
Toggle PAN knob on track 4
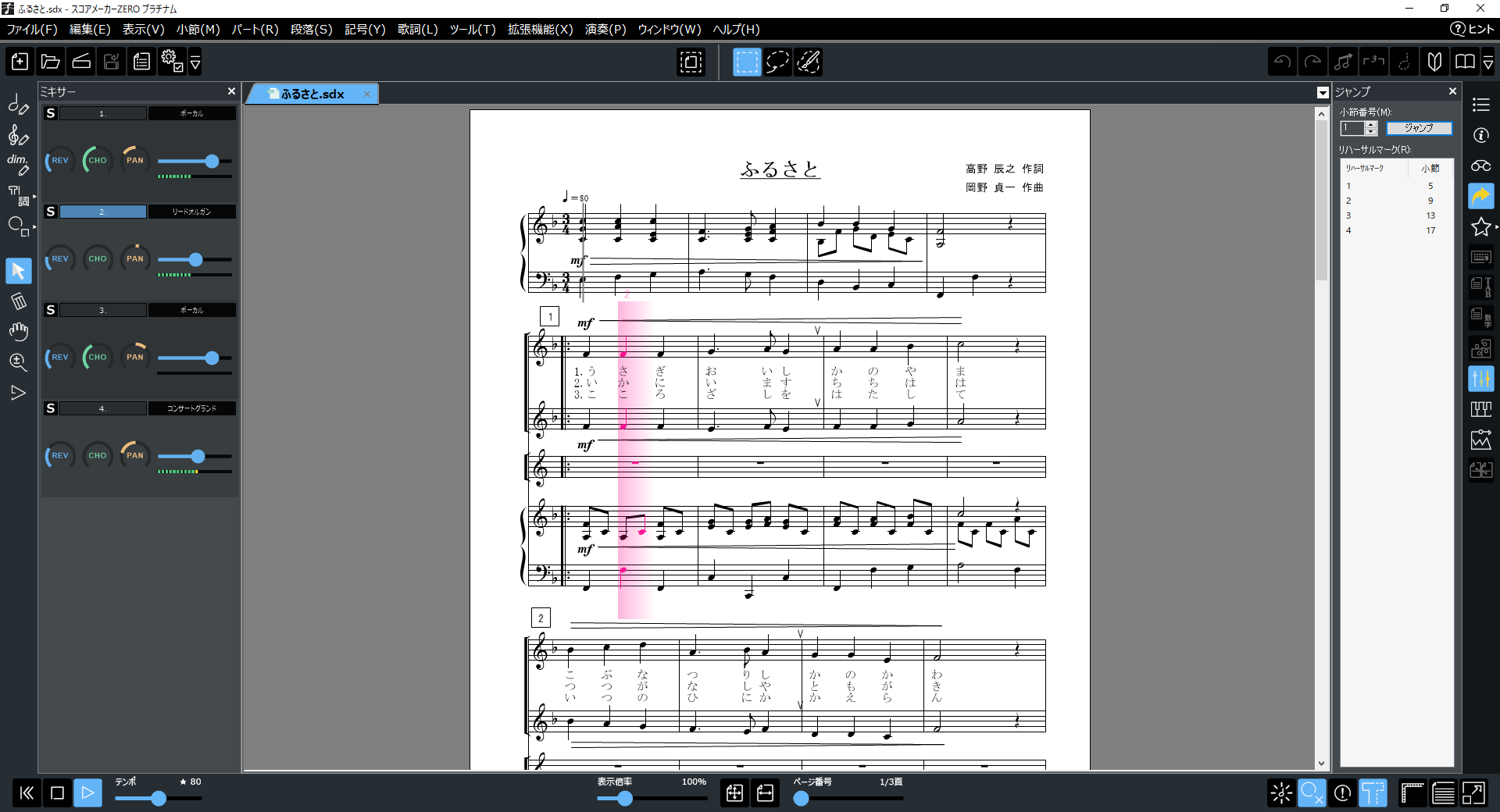[135, 456]
